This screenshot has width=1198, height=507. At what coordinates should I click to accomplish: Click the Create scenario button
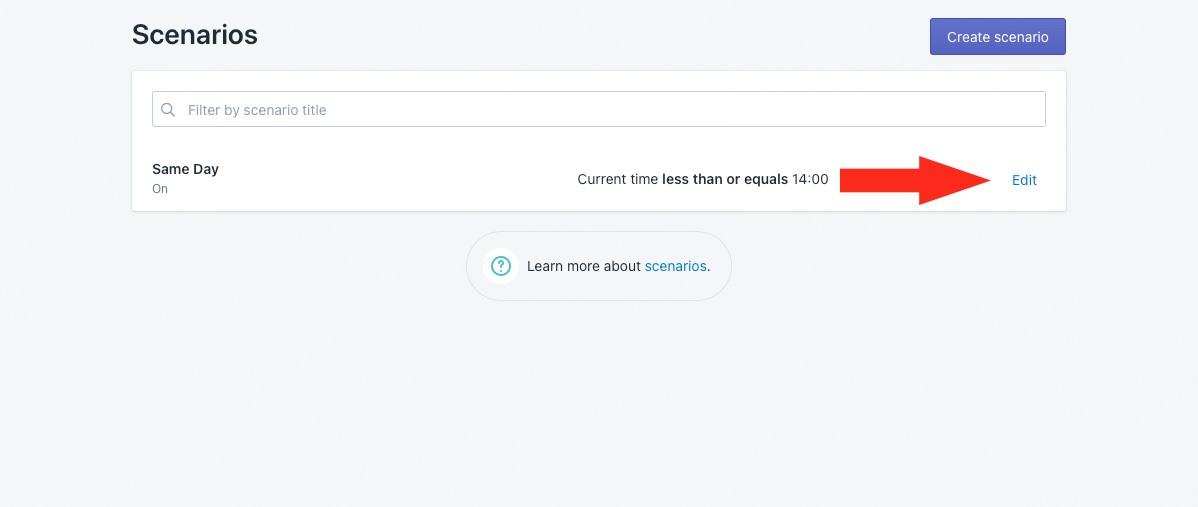click(x=997, y=37)
